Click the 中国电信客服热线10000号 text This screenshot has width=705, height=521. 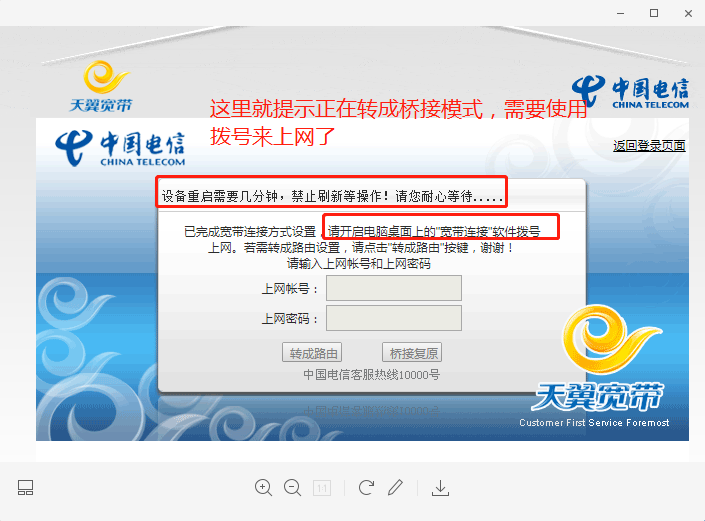tap(371, 374)
